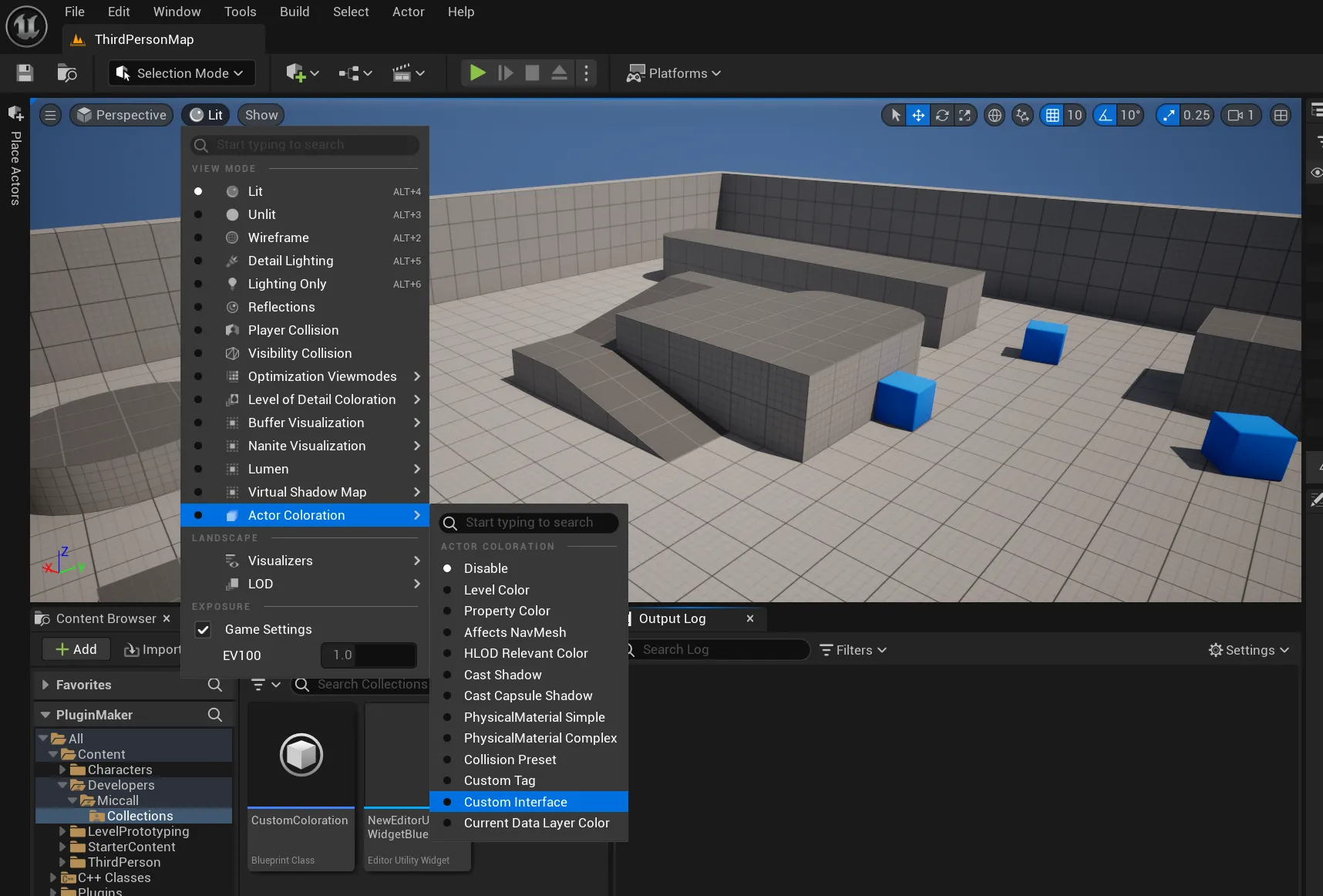Image resolution: width=1323 pixels, height=896 pixels.
Task: Toggle rotation snapping angle icon
Action: click(x=1106, y=115)
